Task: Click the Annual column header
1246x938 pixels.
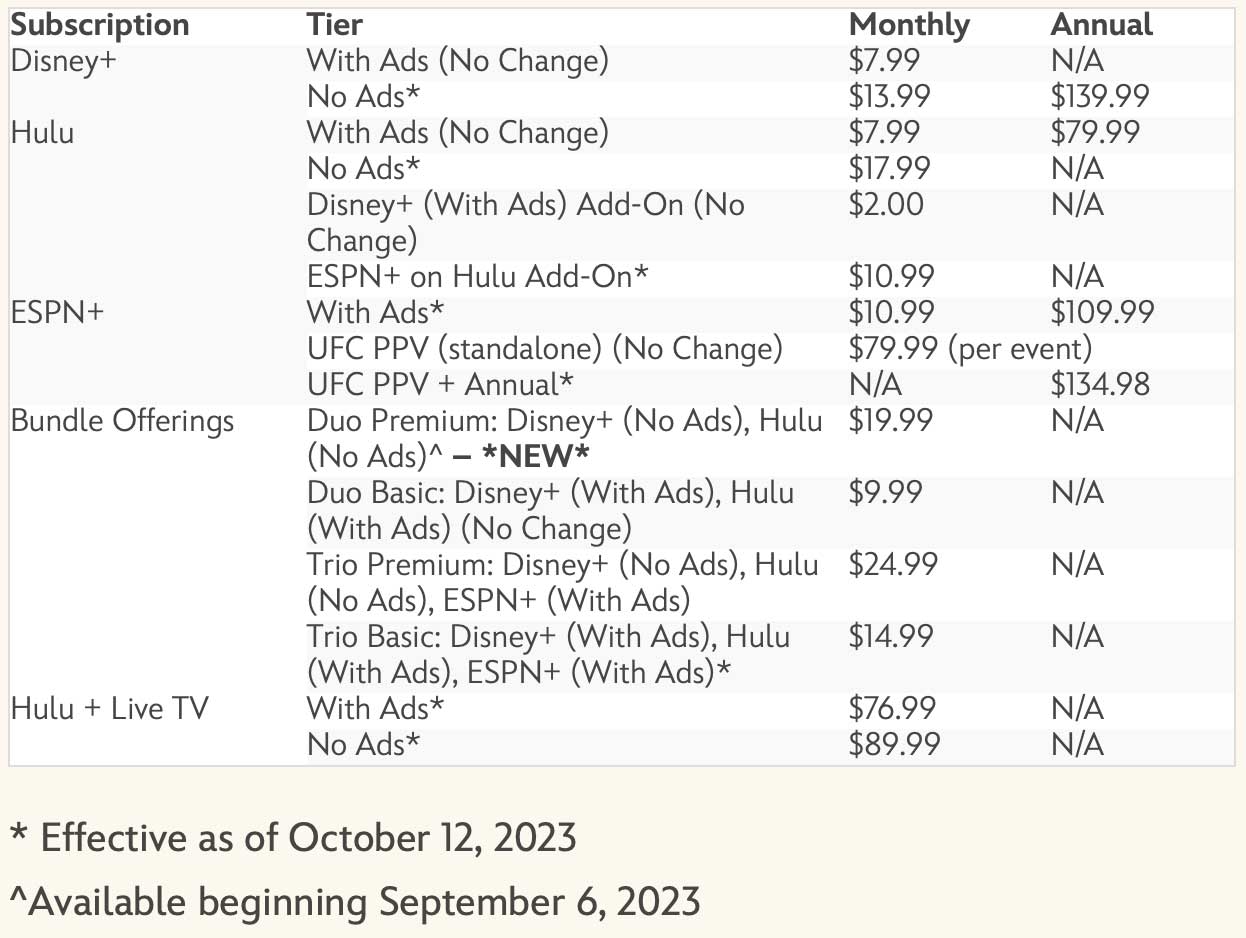Action: tap(1101, 25)
